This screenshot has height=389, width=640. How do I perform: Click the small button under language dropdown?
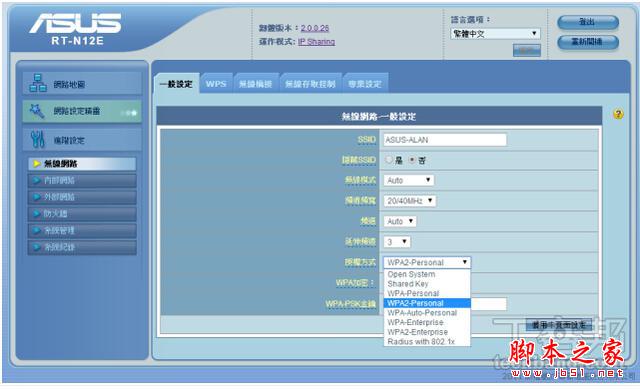pos(527,50)
